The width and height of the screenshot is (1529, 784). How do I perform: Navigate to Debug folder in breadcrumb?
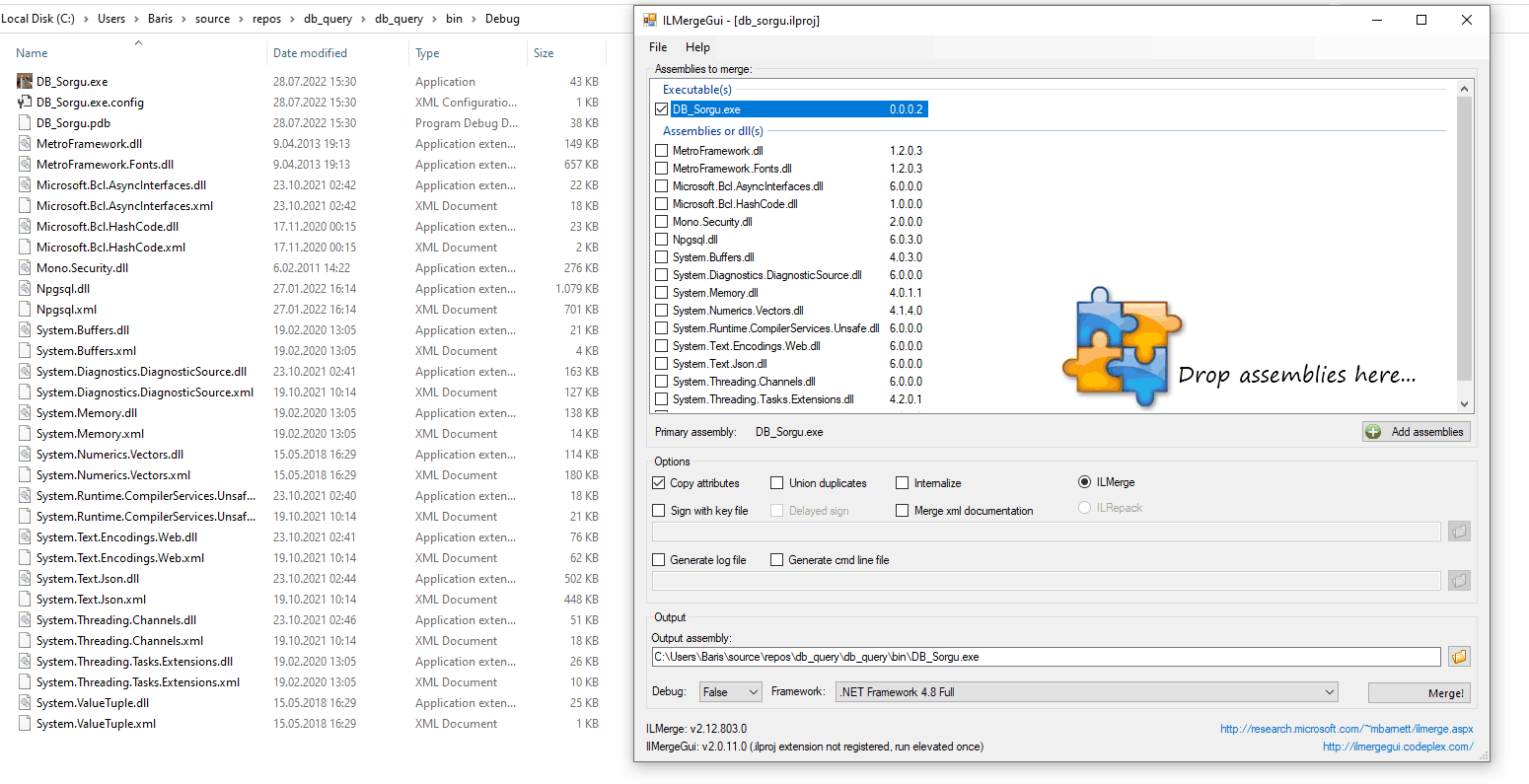tap(502, 19)
